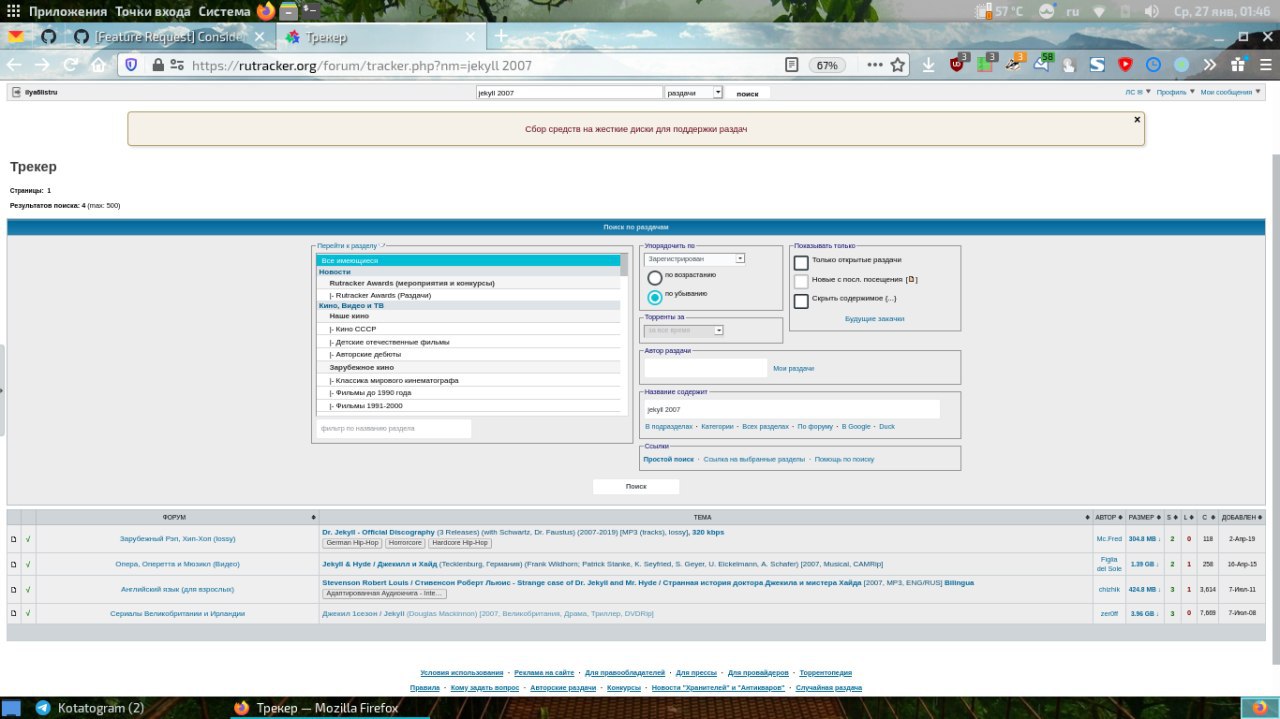Open the Firefox hamburger menu
Screen dimensions: 1280x719
tap(1264, 65)
